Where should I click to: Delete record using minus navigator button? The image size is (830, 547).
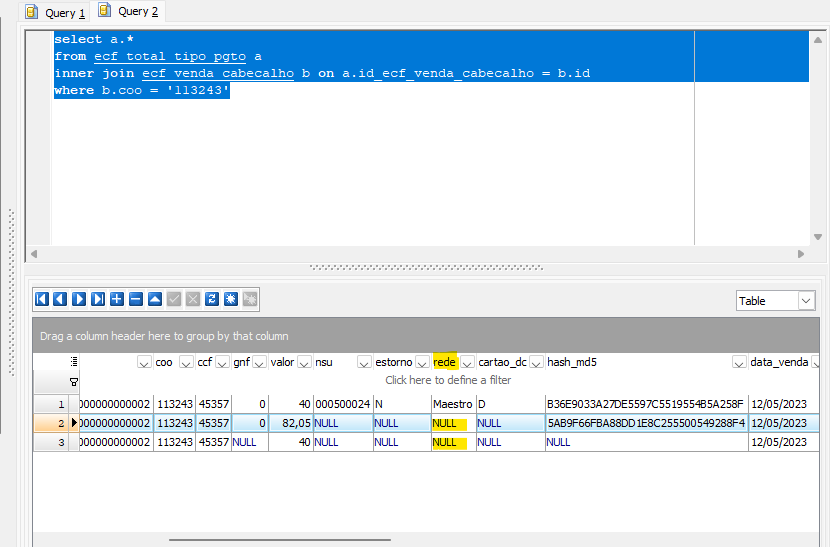click(x=136, y=299)
